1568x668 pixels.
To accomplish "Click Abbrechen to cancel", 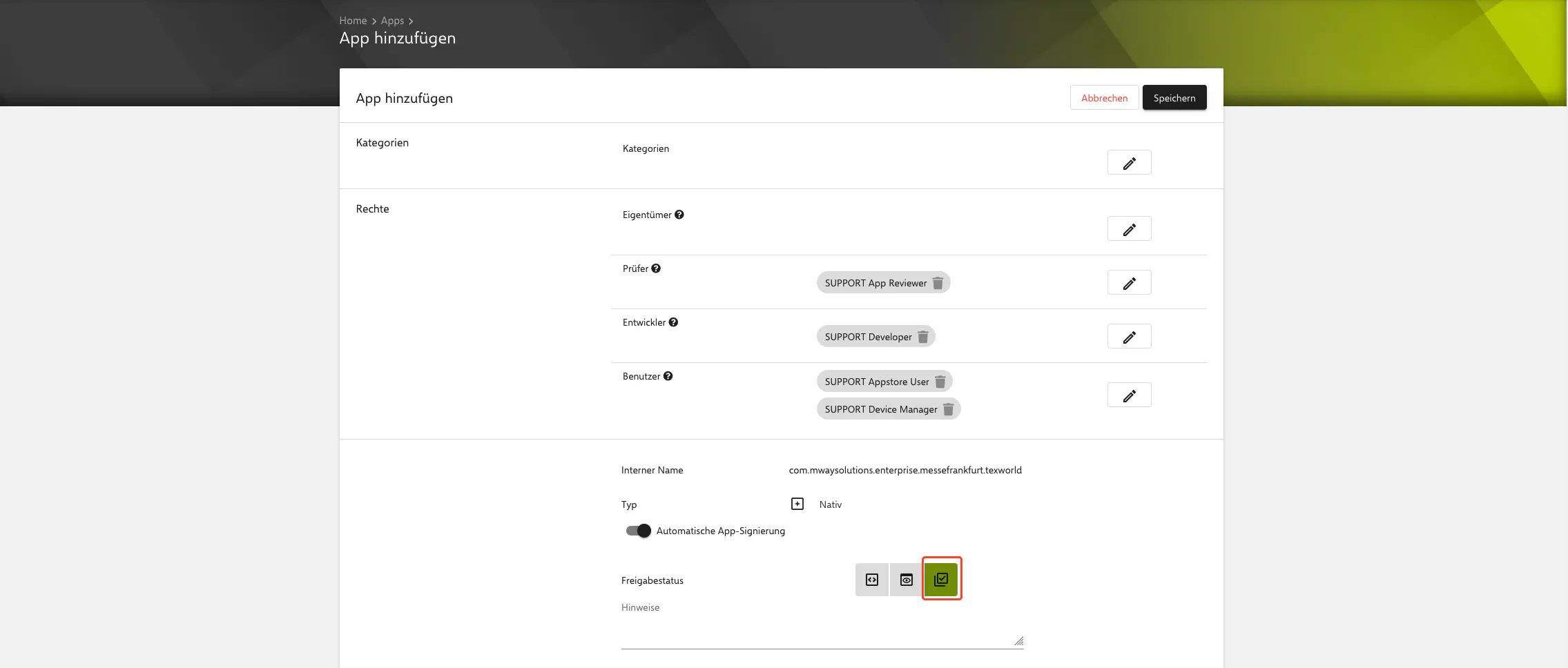I will pyautogui.click(x=1104, y=98).
